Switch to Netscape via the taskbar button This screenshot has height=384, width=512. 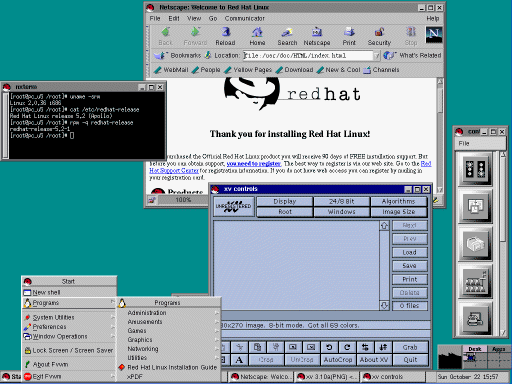pyautogui.click(x=261, y=377)
